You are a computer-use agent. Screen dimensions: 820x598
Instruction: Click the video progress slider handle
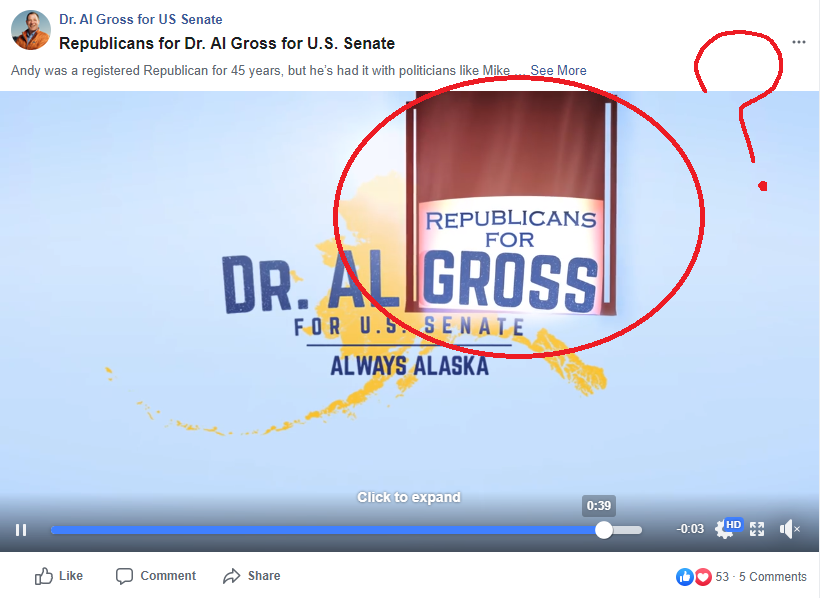pyautogui.click(x=604, y=530)
